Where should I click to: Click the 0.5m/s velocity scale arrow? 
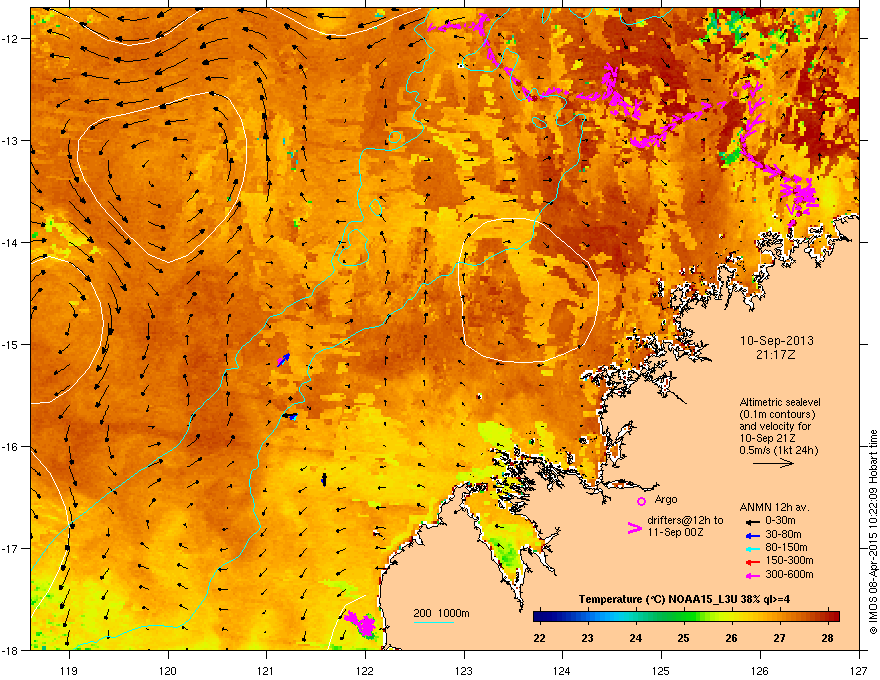(x=773, y=463)
